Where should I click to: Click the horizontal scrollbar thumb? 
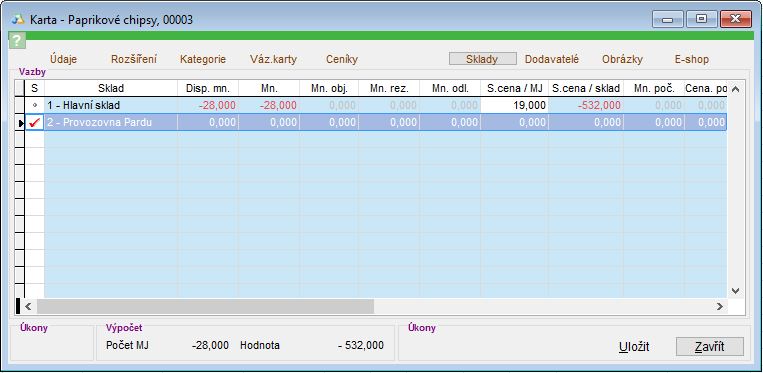click(x=205, y=306)
